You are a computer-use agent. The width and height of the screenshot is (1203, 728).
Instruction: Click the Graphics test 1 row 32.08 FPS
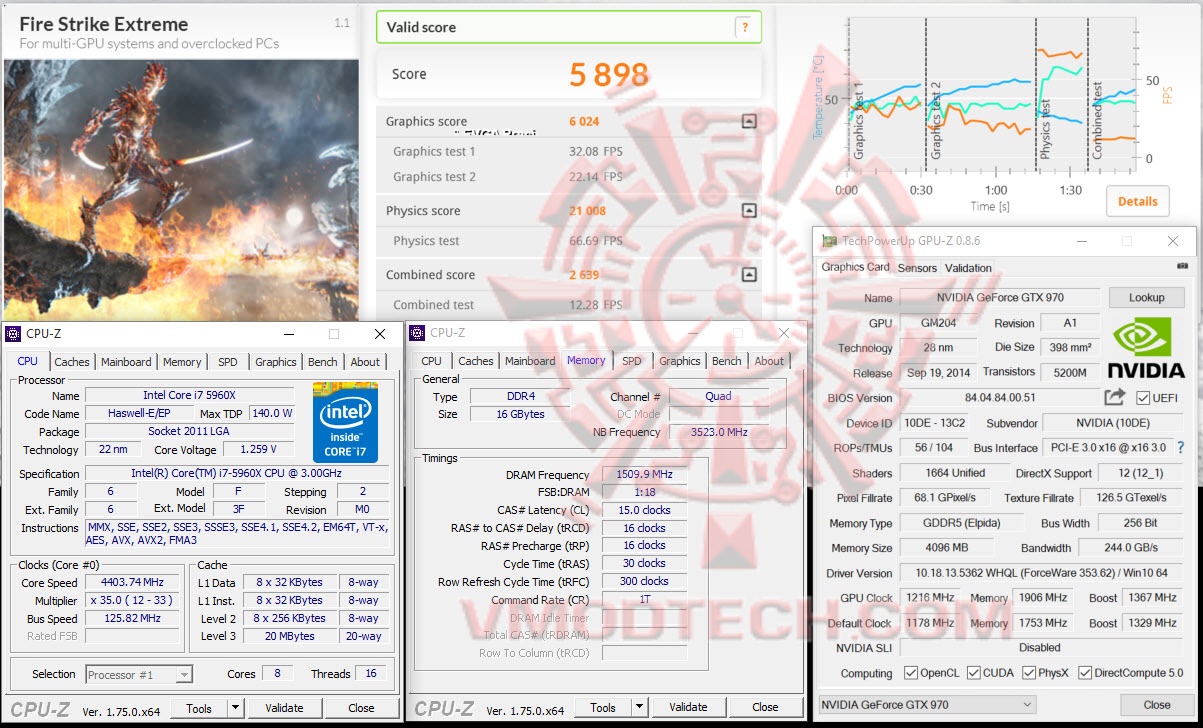click(x=568, y=152)
